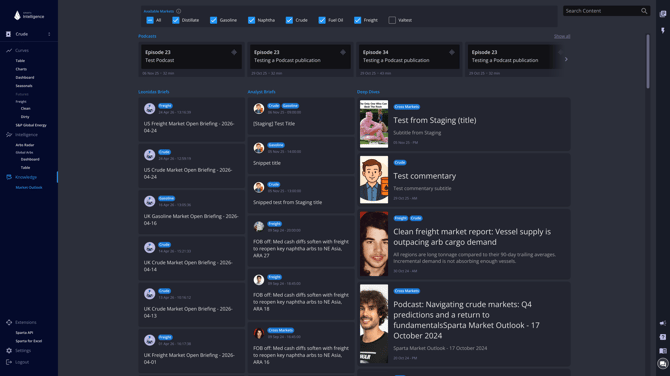Open Dirty freight page in sidebar
Screen dimensions: 670x376
(25, 117)
